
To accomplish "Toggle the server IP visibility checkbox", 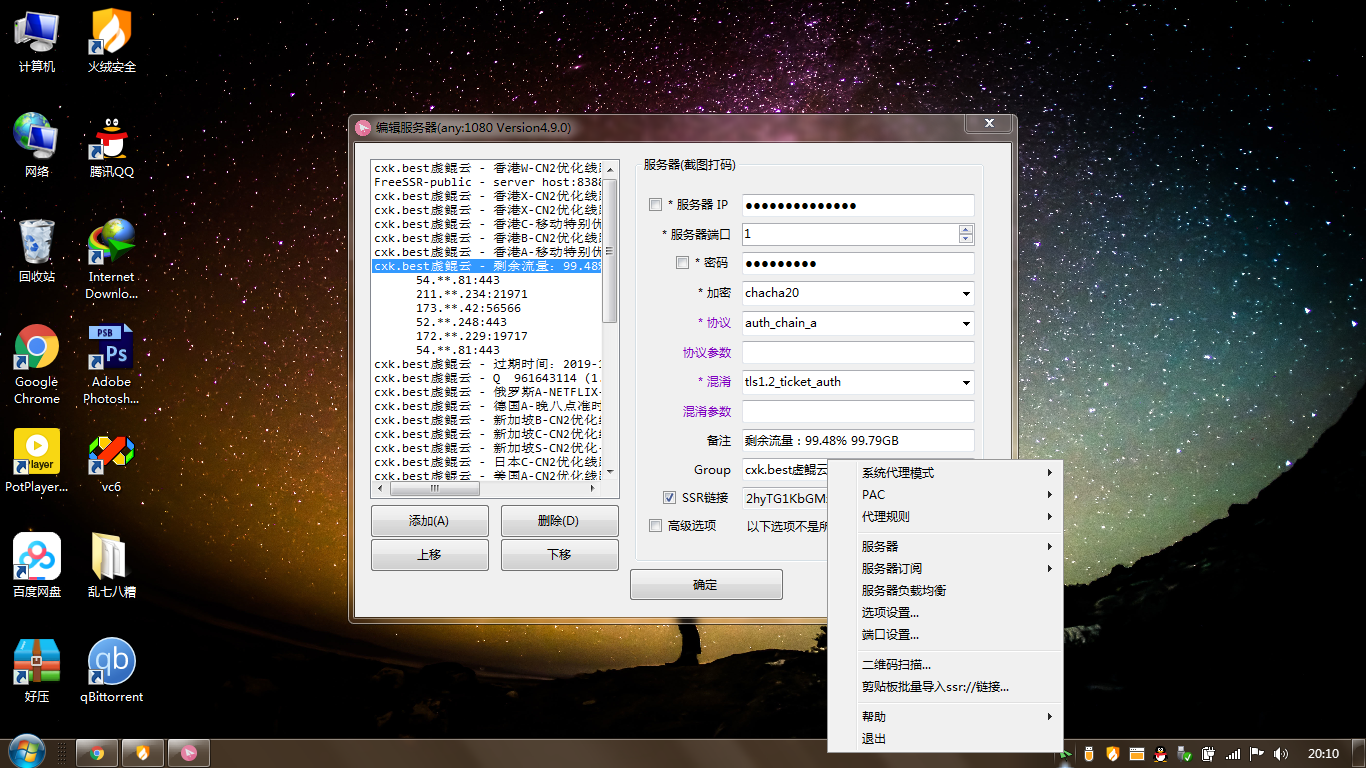I will tap(655, 205).
